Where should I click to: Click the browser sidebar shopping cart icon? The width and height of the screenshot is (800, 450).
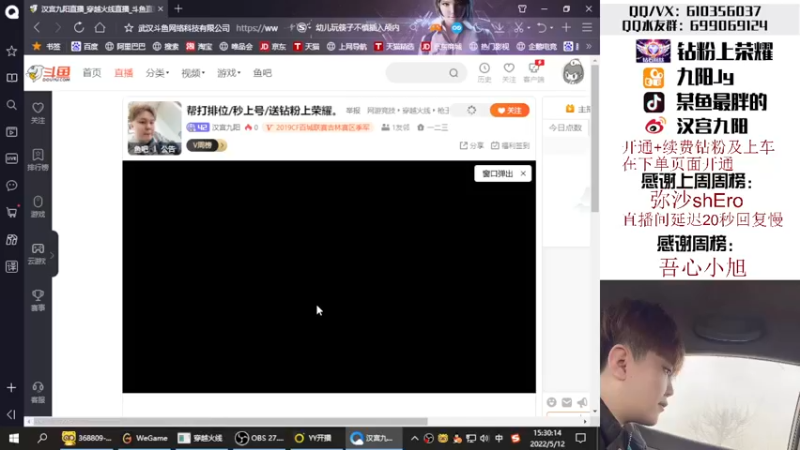point(11,212)
